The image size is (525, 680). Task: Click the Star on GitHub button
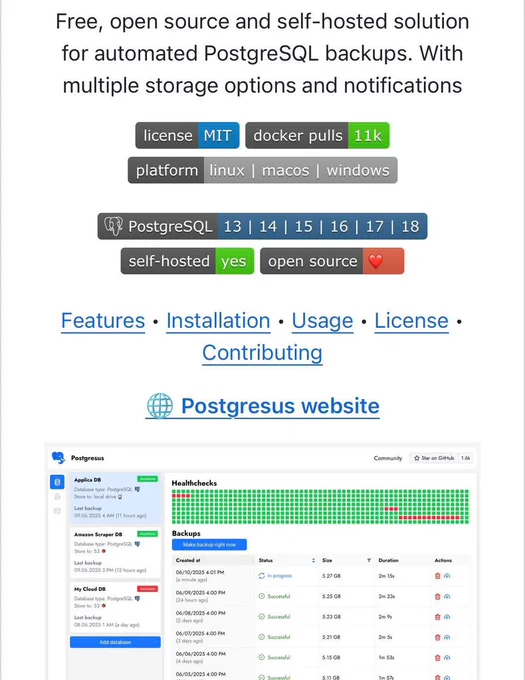pos(434,458)
